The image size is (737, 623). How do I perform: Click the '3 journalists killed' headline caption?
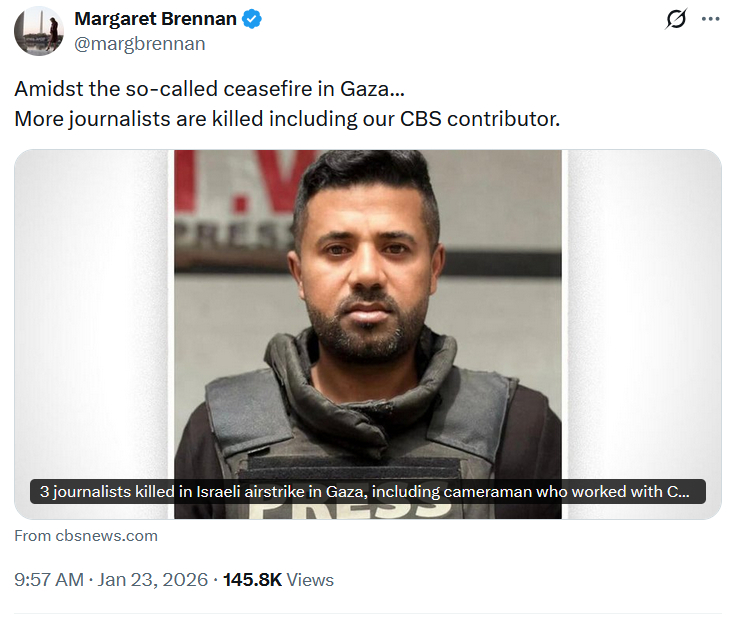(x=365, y=491)
